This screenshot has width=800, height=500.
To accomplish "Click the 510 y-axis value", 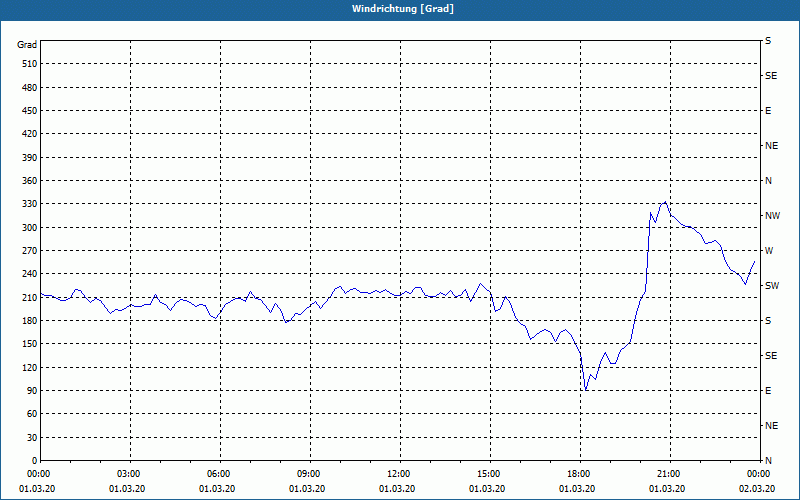I will (x=30, y=64).
